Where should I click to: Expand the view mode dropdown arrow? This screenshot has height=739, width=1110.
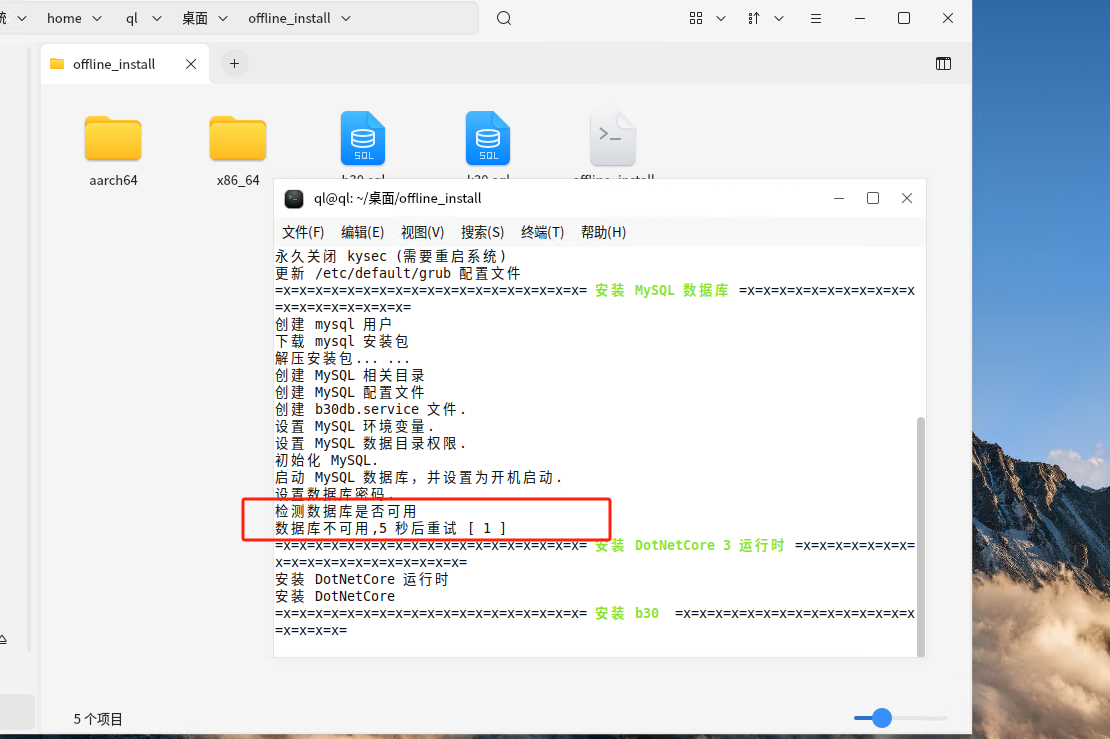pos(721,18)
